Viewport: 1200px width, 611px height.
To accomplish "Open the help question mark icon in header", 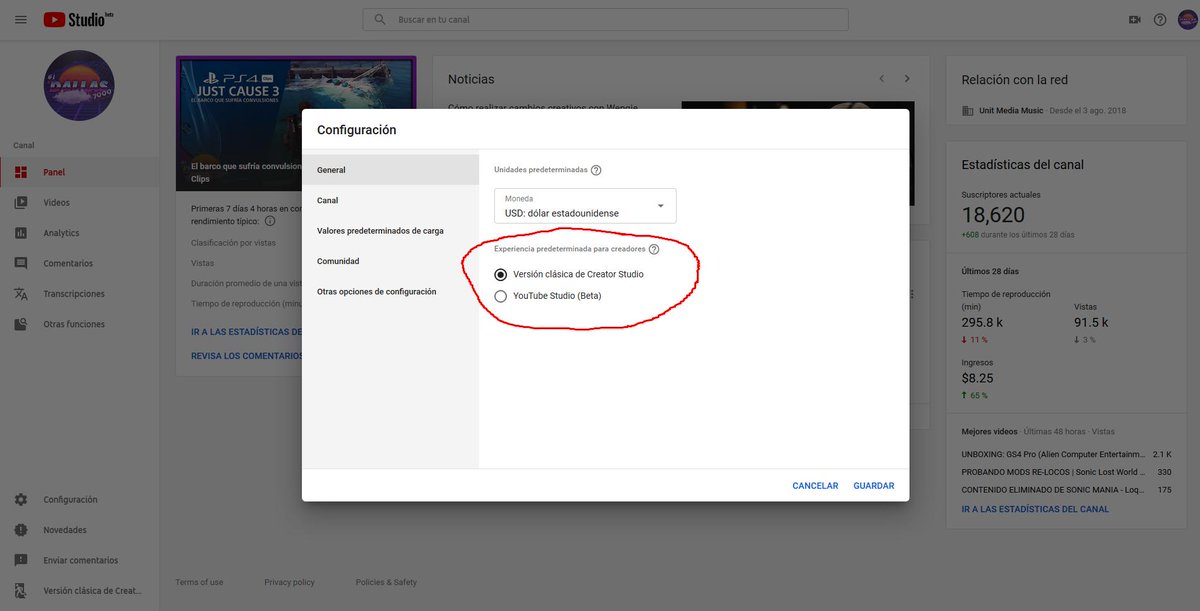I will pyautogui.click(x=1160, y=19).
